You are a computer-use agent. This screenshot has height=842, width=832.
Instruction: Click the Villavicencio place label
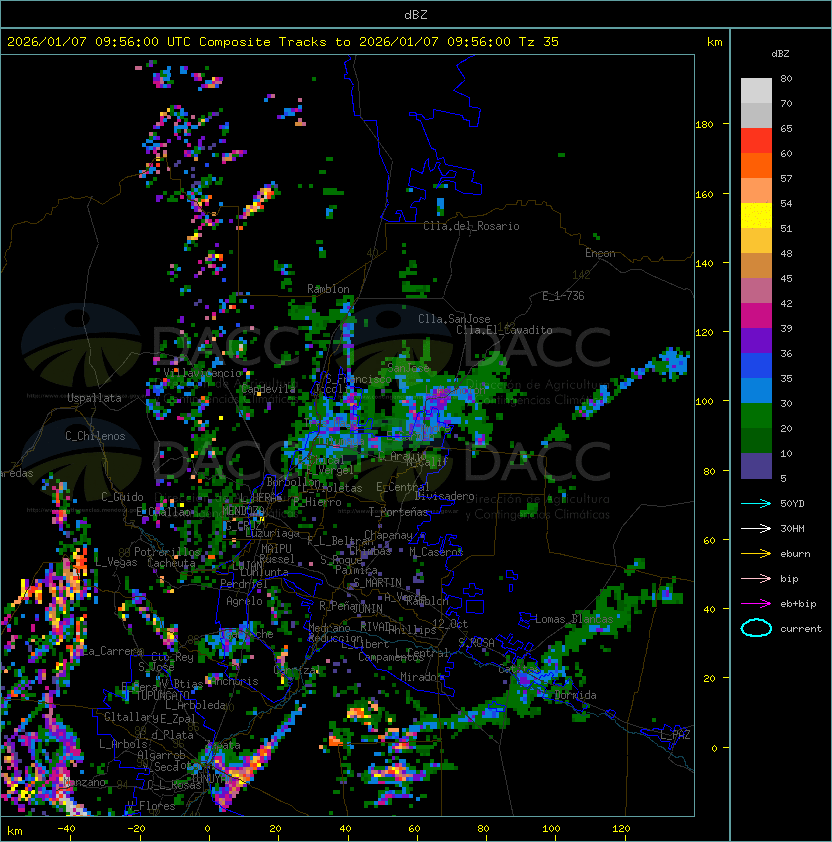coord(202,373)
